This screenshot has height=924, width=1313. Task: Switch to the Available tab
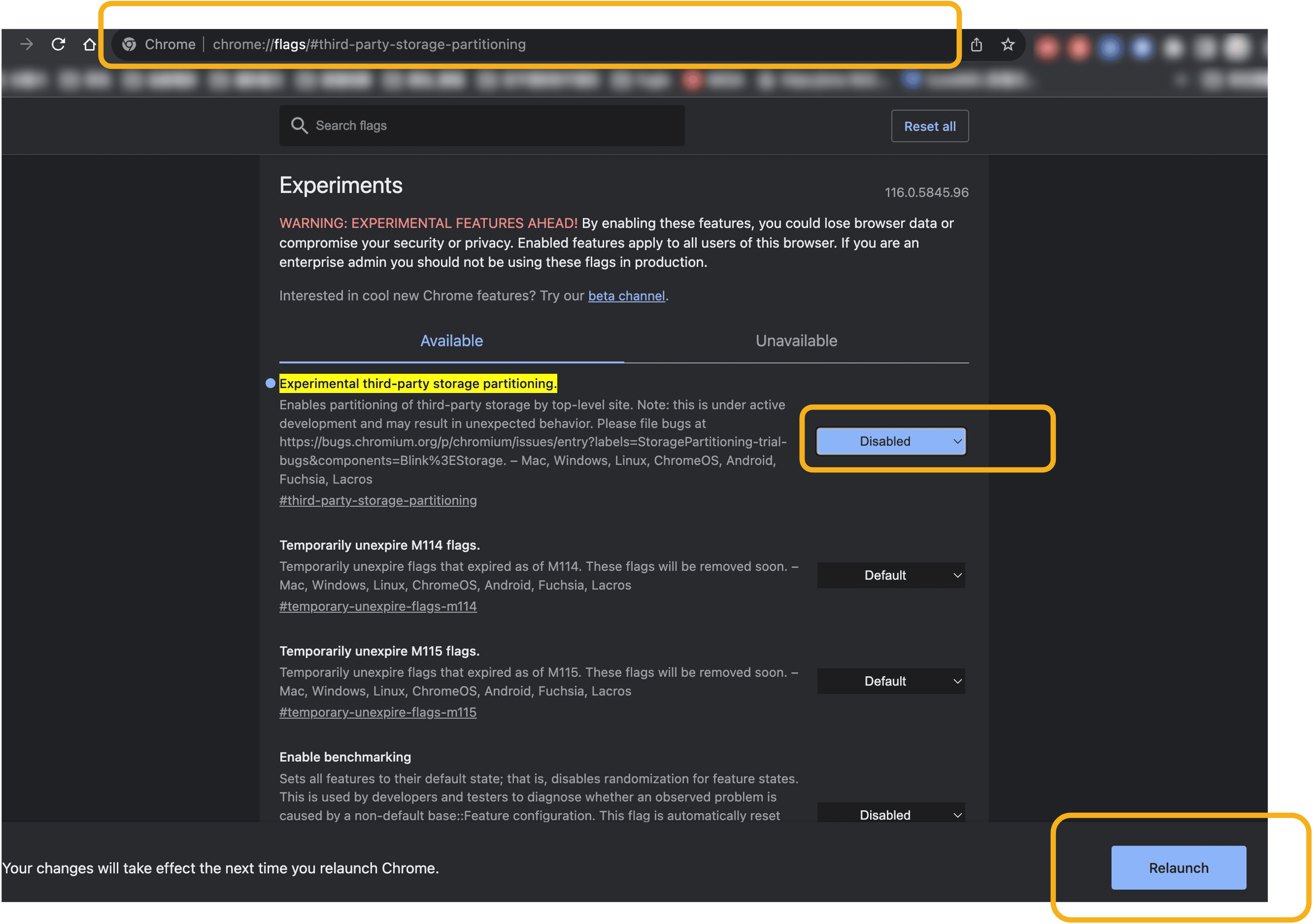point(451,341)
